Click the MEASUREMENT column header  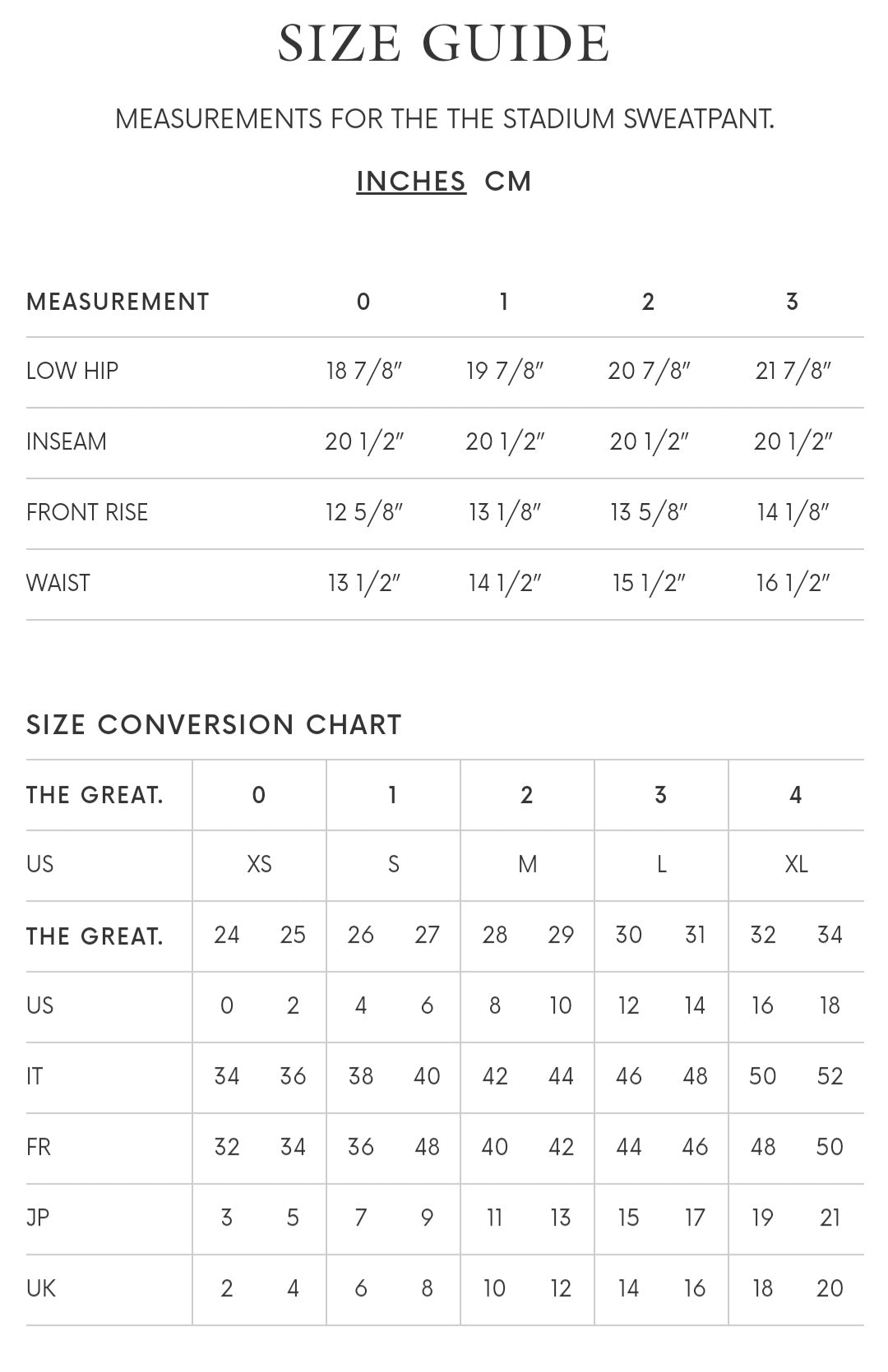[118, 302]
